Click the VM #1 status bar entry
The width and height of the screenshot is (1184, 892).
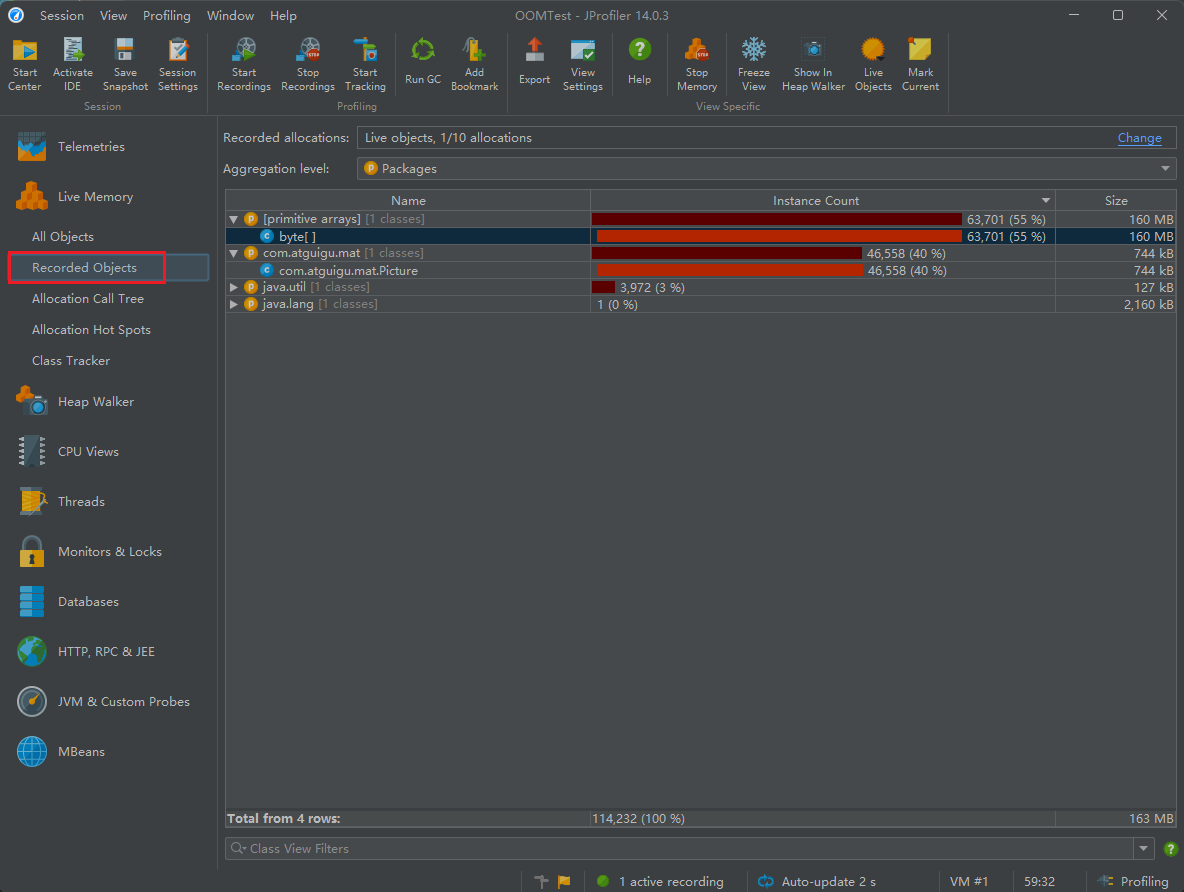969,881
